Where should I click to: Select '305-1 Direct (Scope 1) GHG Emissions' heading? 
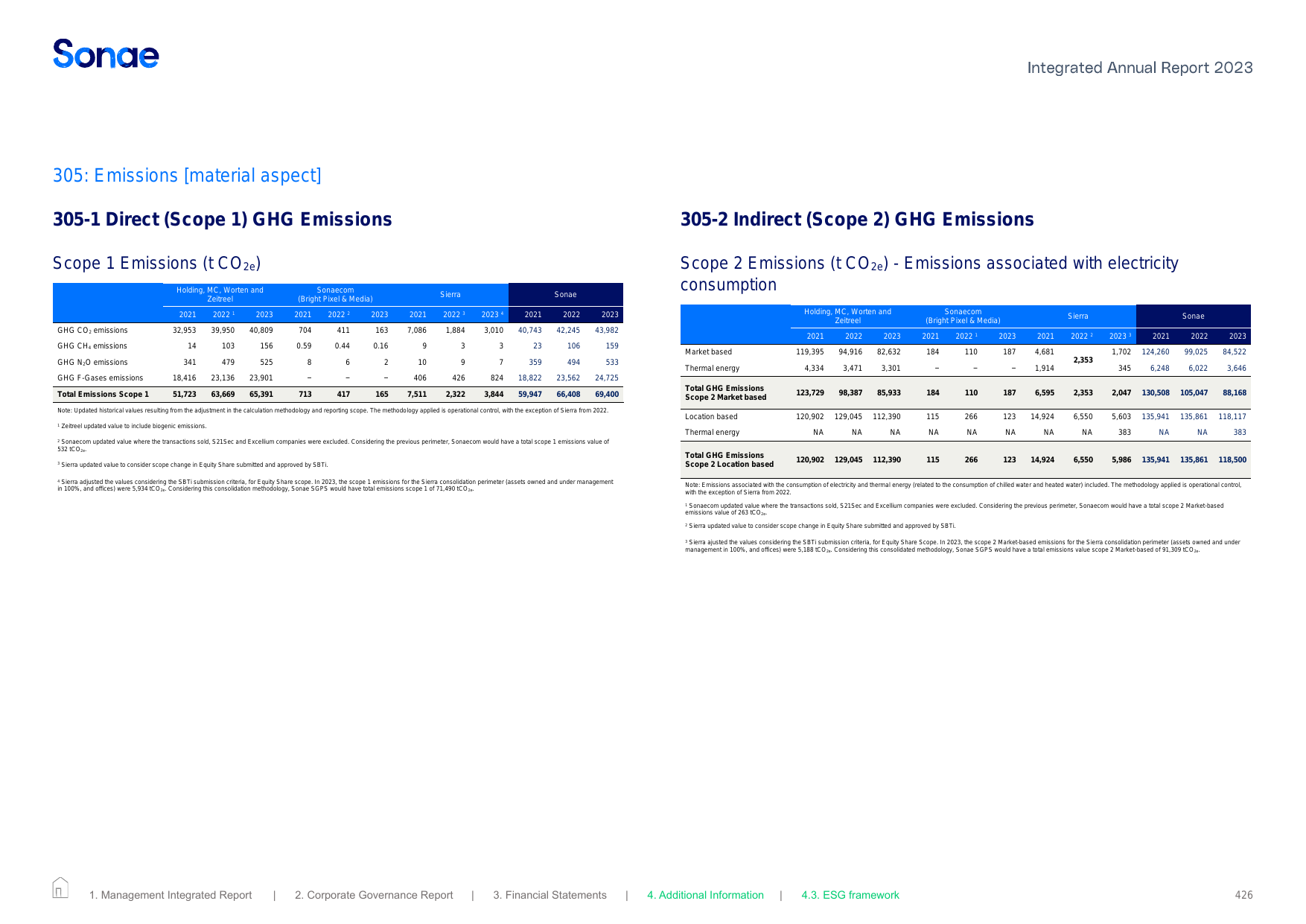[223, 220]
